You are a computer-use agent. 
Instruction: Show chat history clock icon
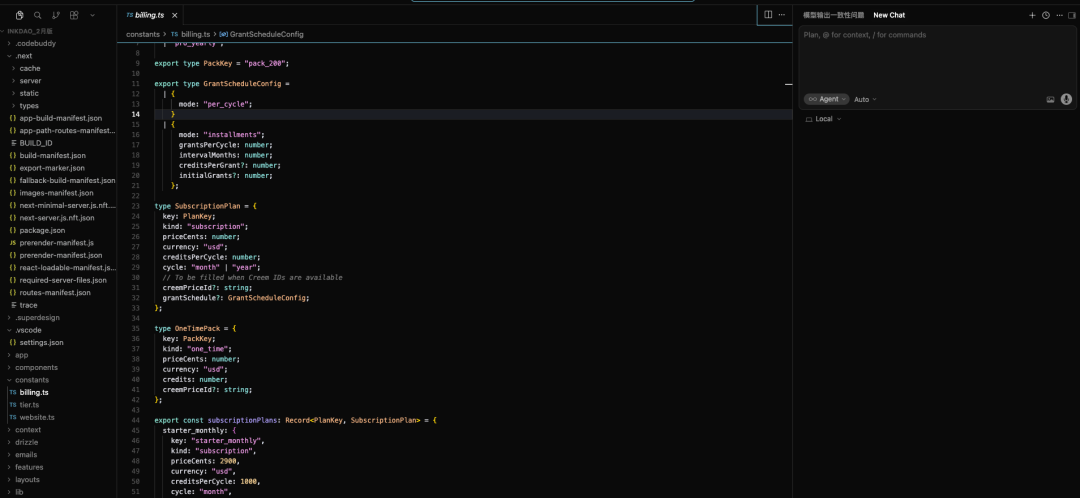pyautogui.click(x=1046, y=15)
